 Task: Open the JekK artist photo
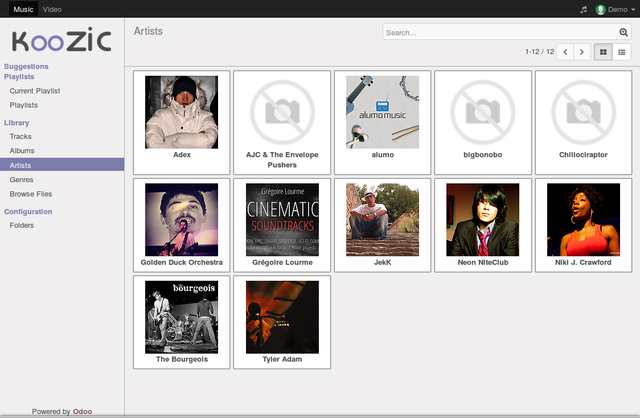click(x=382, y=220)
